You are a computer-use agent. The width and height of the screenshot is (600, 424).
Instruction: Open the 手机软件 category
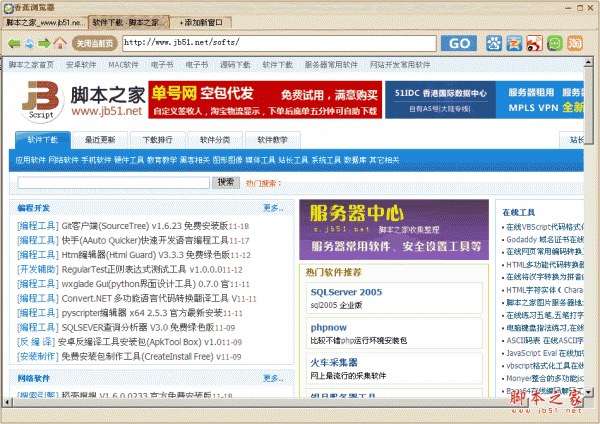pyautogui.click(x=96, y=160)
